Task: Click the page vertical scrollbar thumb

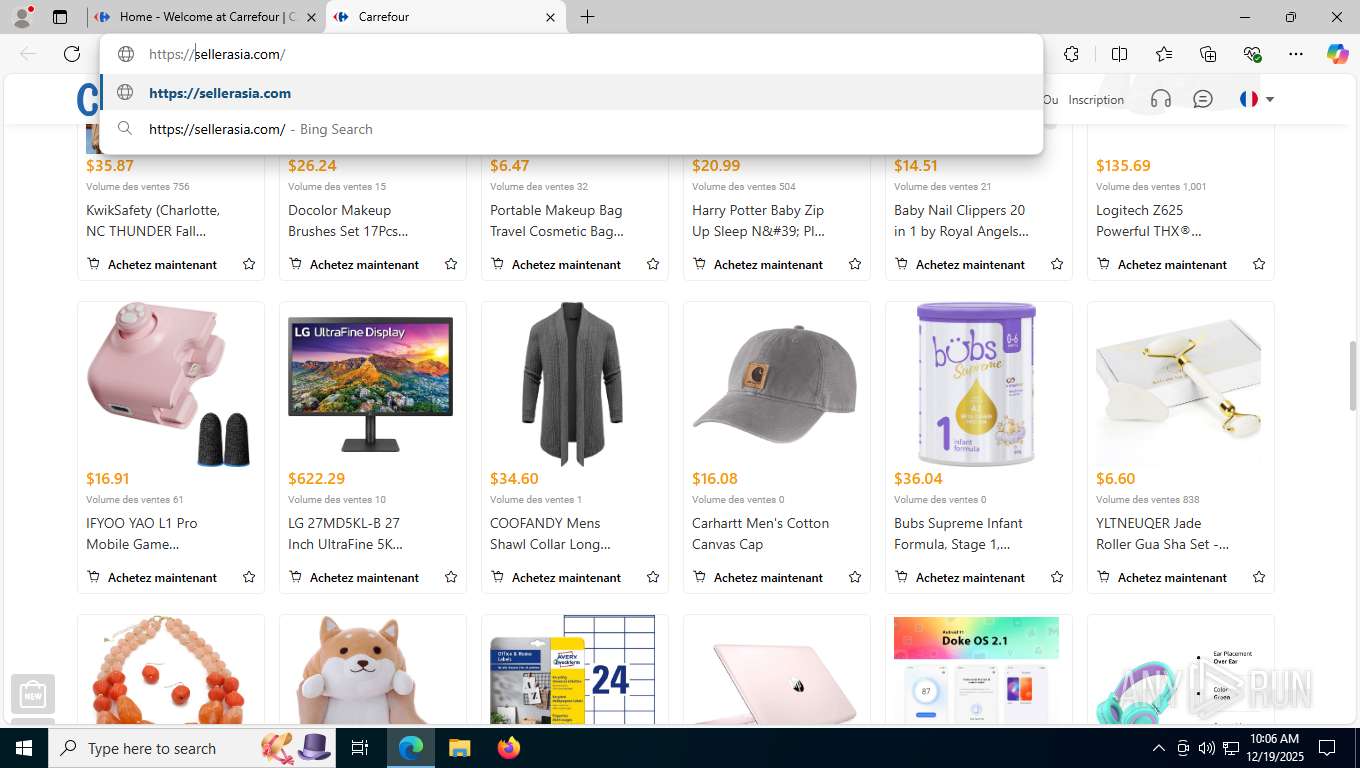Action: click(1353, 374)
